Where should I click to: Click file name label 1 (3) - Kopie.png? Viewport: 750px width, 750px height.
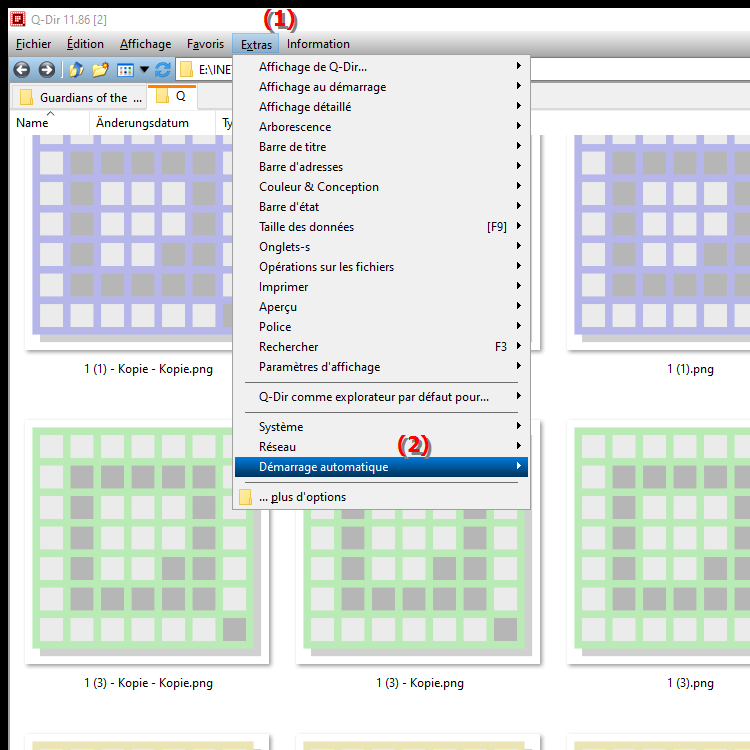(419, 683)
